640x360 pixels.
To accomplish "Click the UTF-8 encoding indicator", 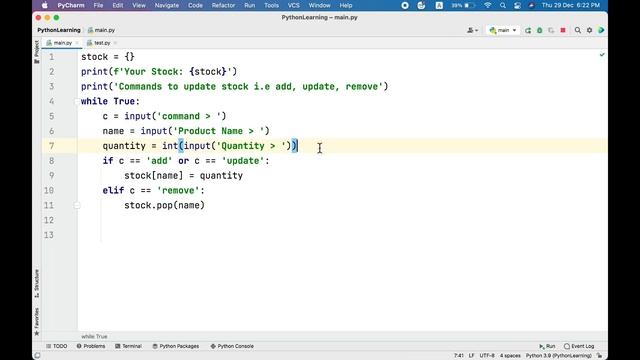I will tap(487, 356).
